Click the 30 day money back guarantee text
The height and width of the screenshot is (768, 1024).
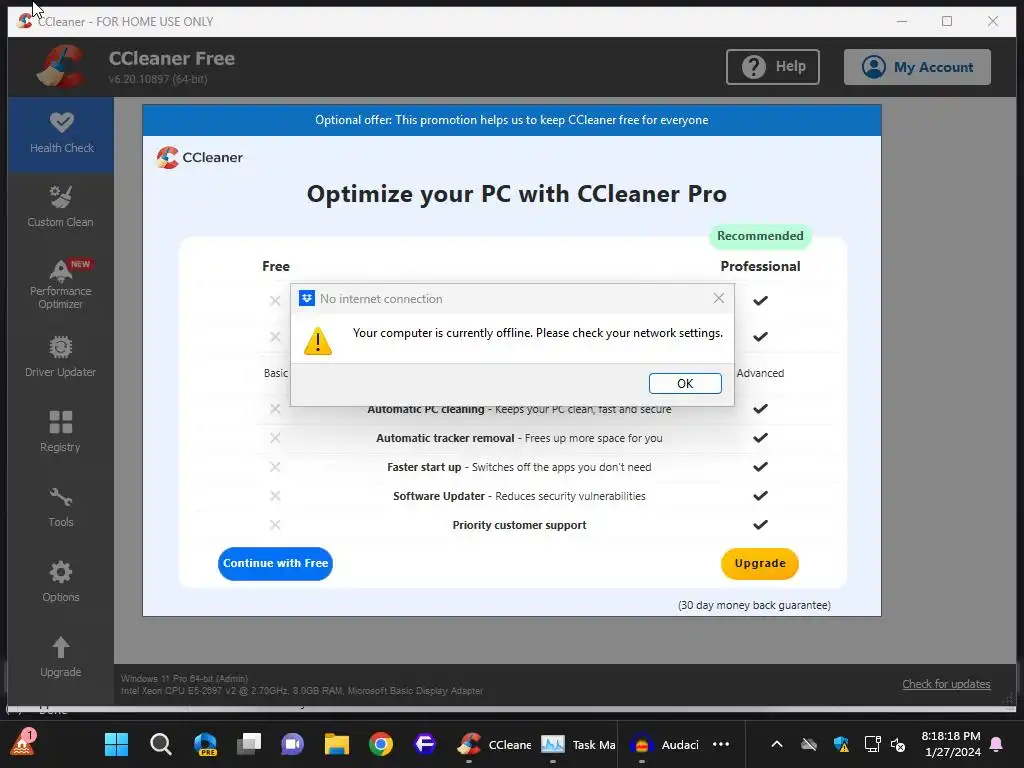(x=754, y=605)
